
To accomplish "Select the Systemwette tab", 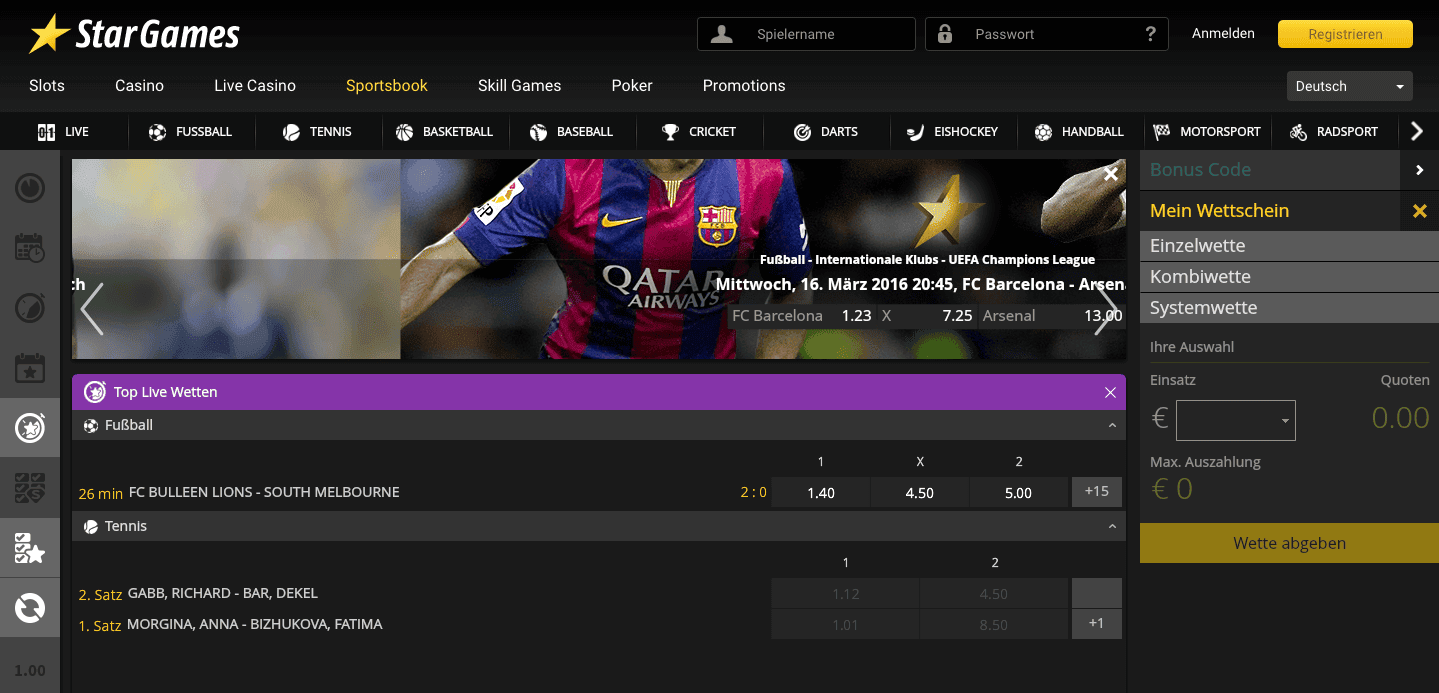I will click(1289, 308).
